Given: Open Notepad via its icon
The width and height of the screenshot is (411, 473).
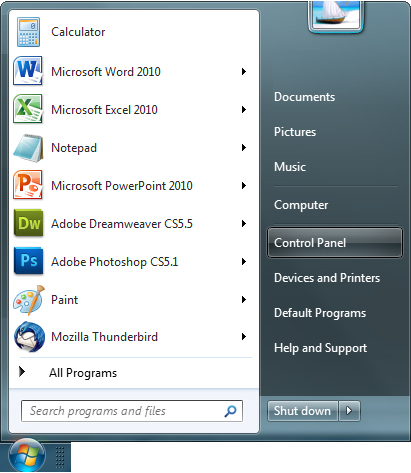Looking at the screenshot, I should (28, 148).
